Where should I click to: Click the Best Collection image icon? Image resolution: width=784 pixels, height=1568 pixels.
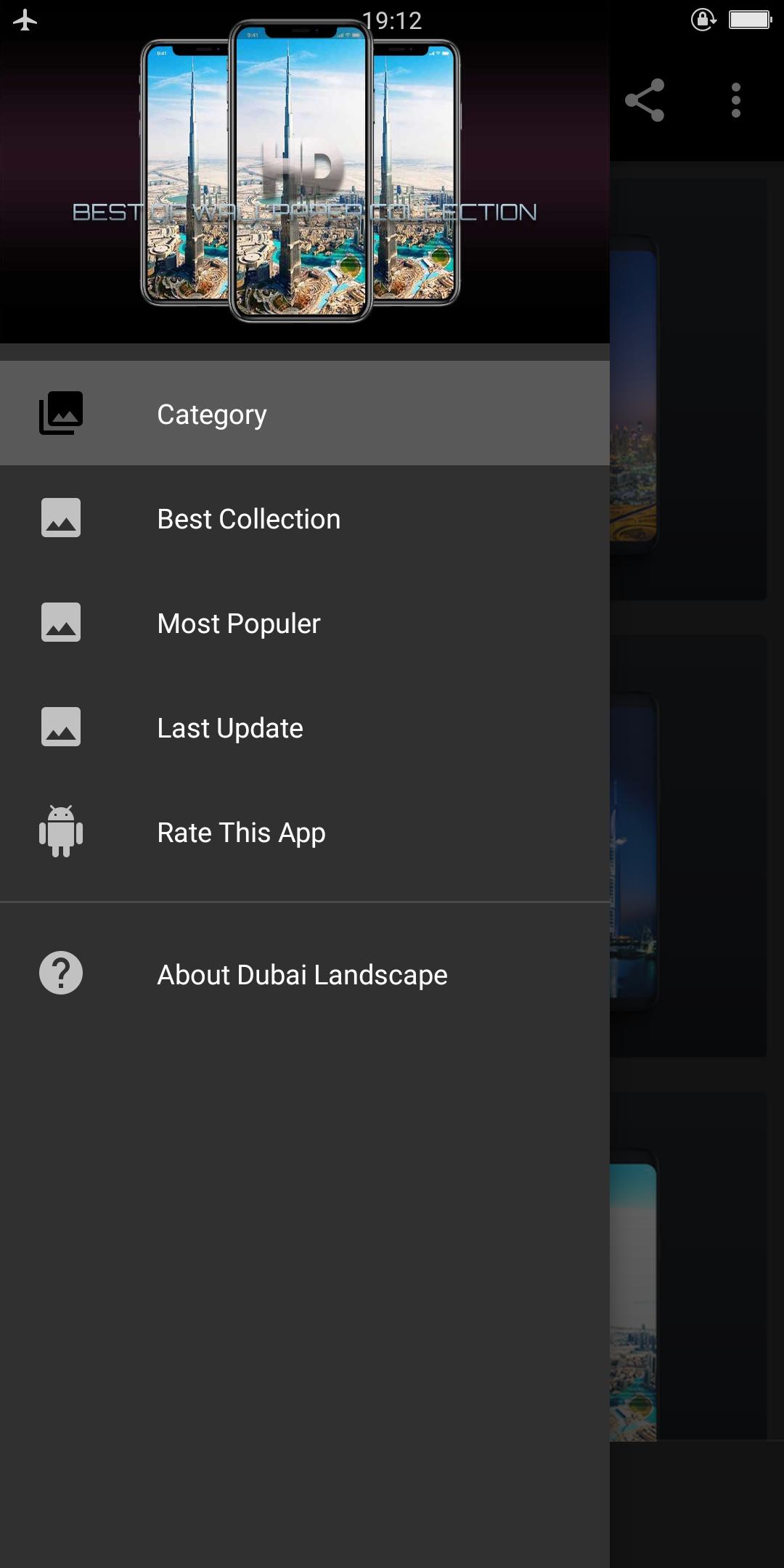coord(61,518)
